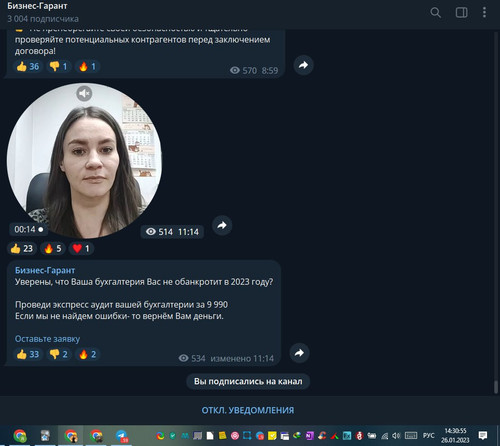The height and width of the screenshot is (446, 500).
Task: Toggle thumbs-down reaction with count 2
Action: pos(58,354)
